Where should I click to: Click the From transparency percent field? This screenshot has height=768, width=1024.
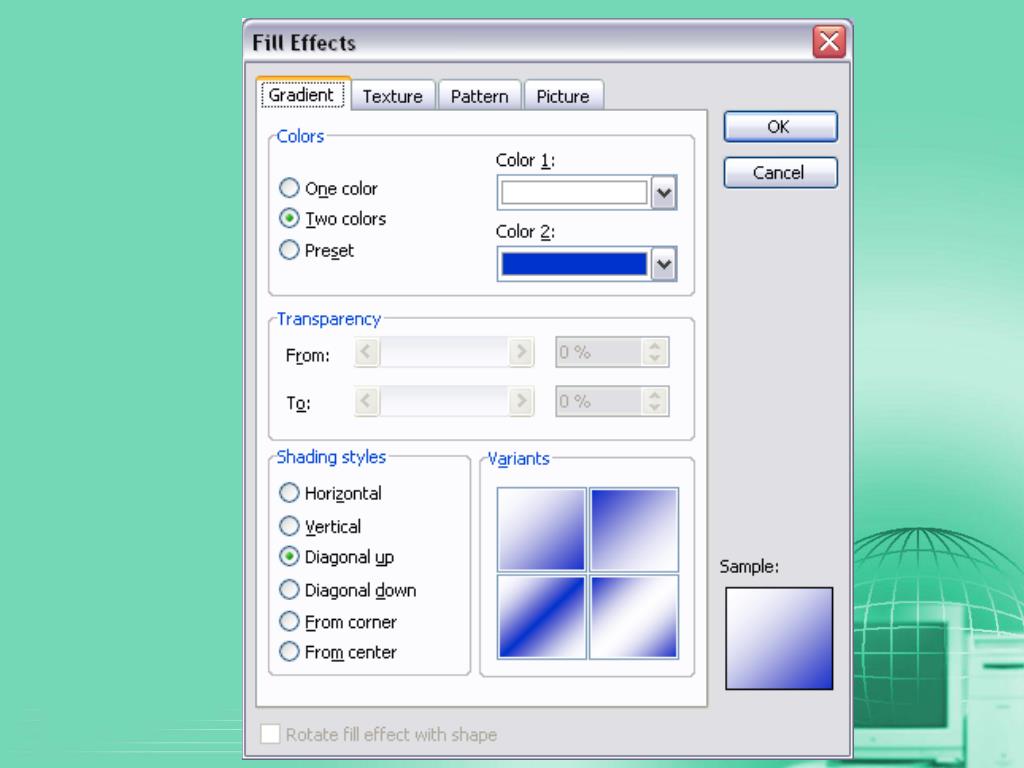(x=598, y=352)
